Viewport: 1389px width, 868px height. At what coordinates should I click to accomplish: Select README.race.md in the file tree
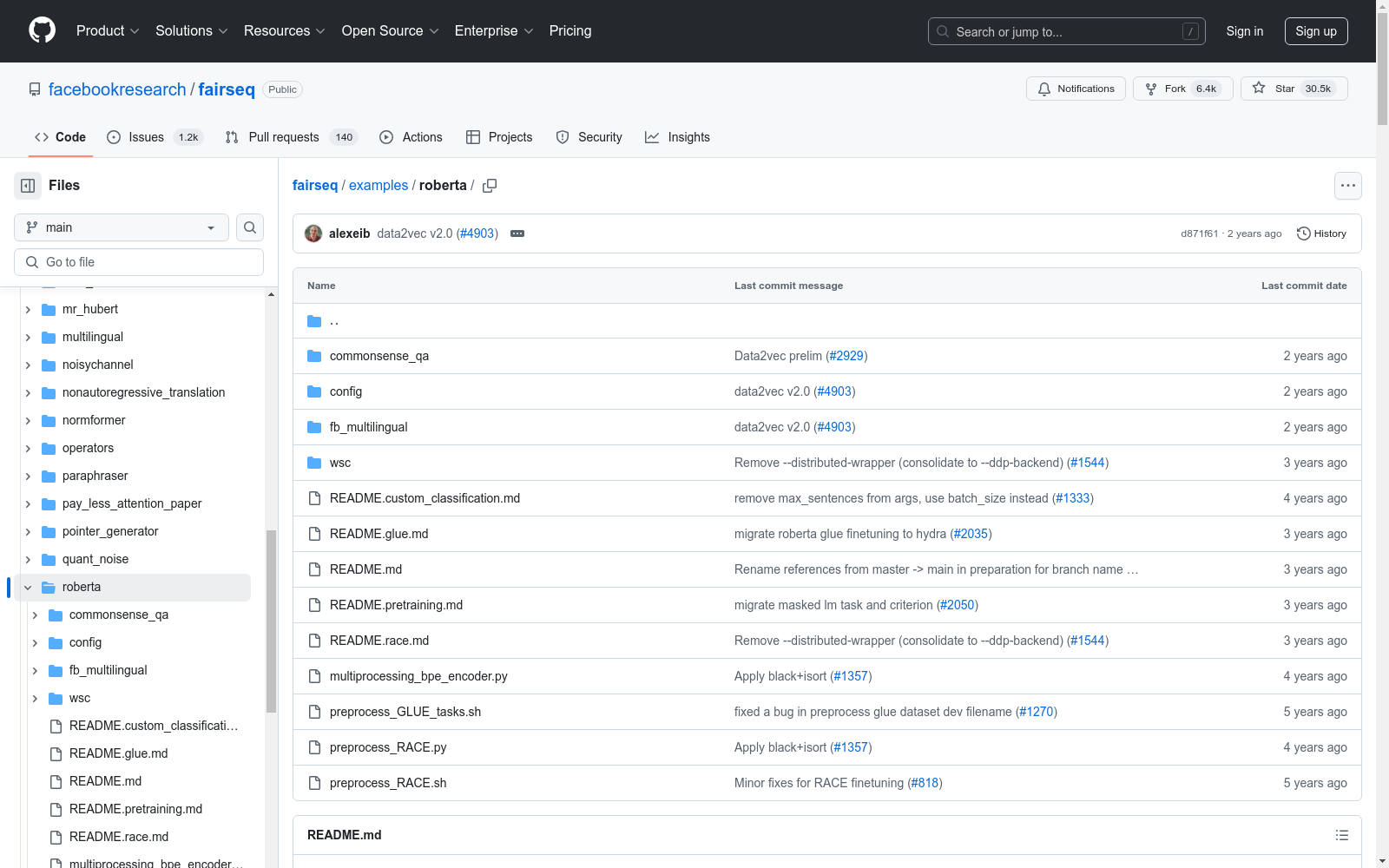pos(119,837)
